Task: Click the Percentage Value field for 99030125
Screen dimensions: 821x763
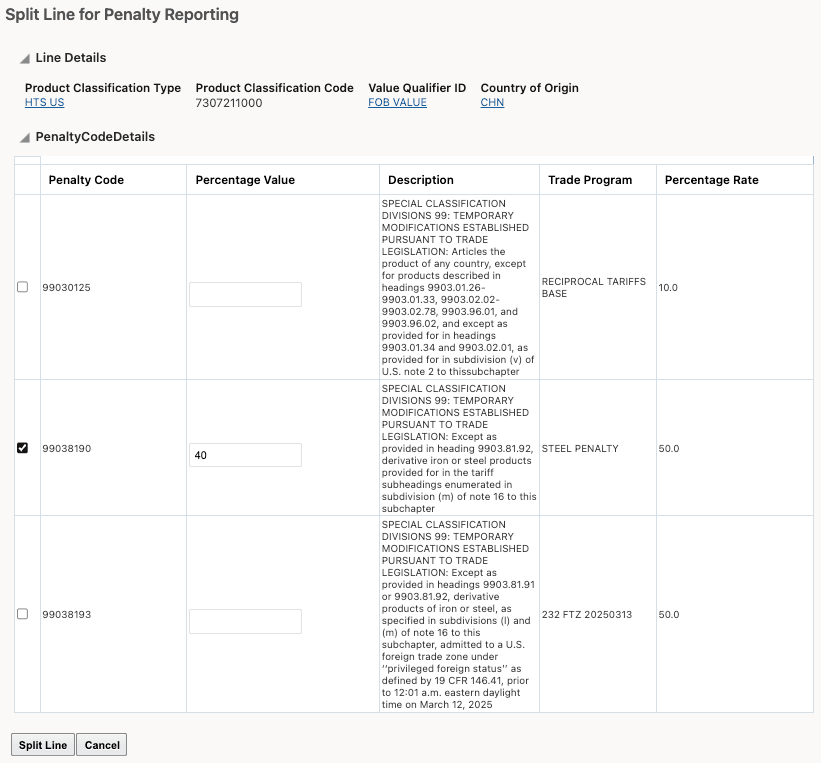Action: click(245, 294)
